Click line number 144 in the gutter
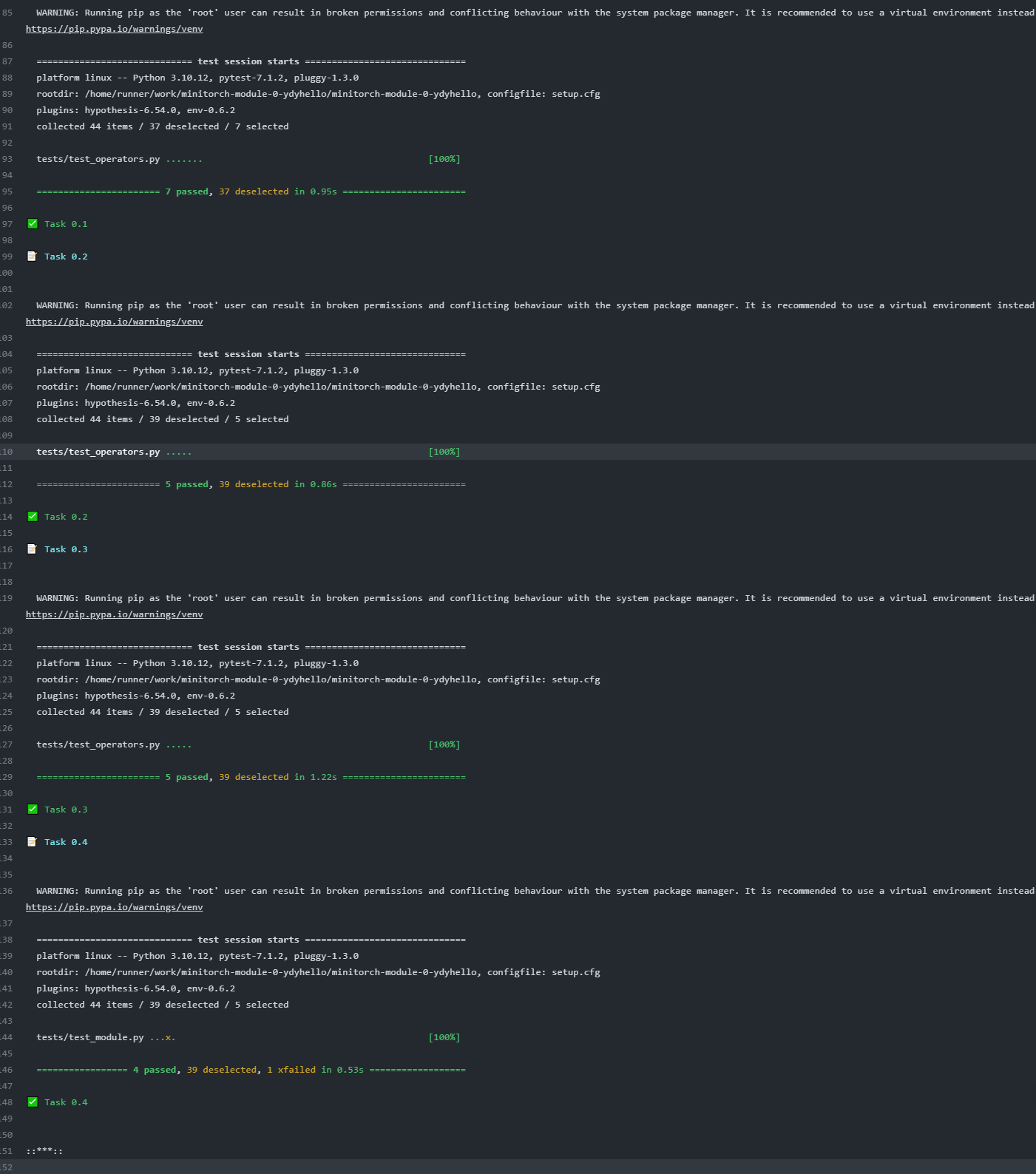Screen dimensions: 1036x1174 [7, 1037]
